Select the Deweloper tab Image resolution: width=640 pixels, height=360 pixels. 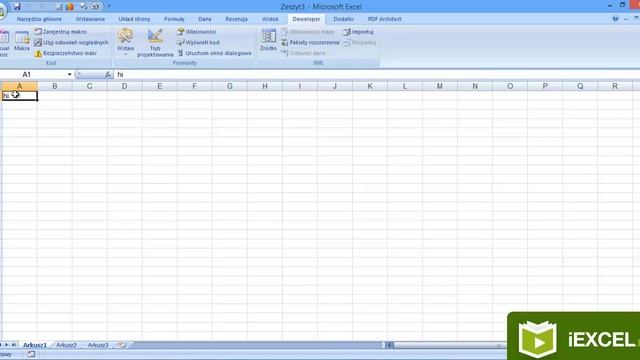(x=306, y=19)
